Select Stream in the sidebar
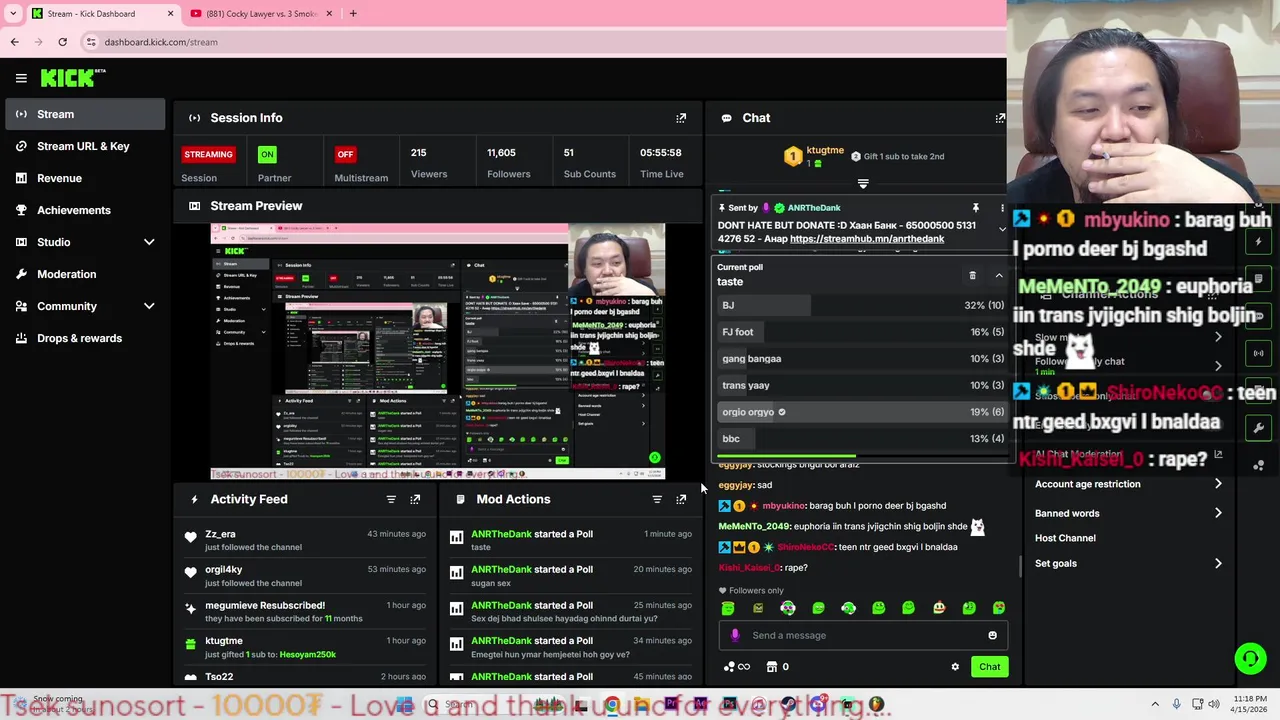 (85, 114)
